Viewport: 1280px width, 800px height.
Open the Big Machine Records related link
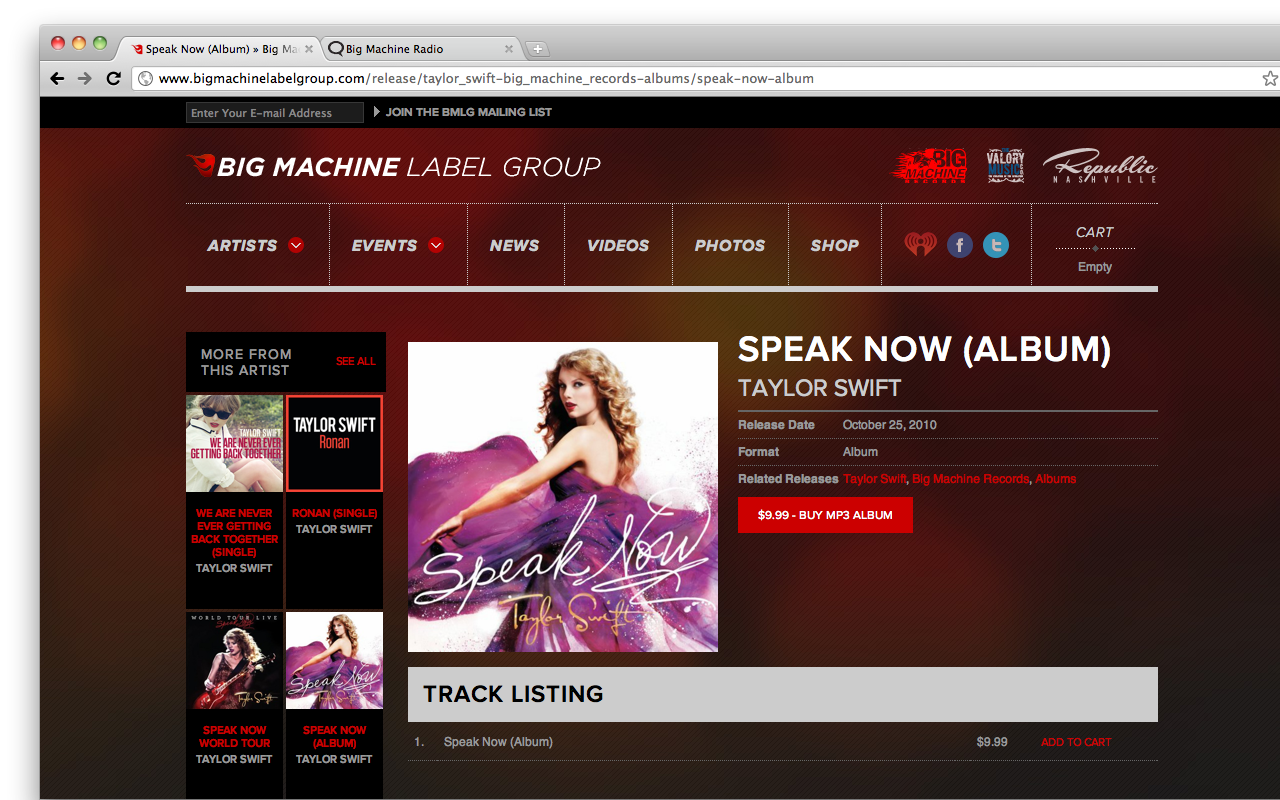pos(970,479)
